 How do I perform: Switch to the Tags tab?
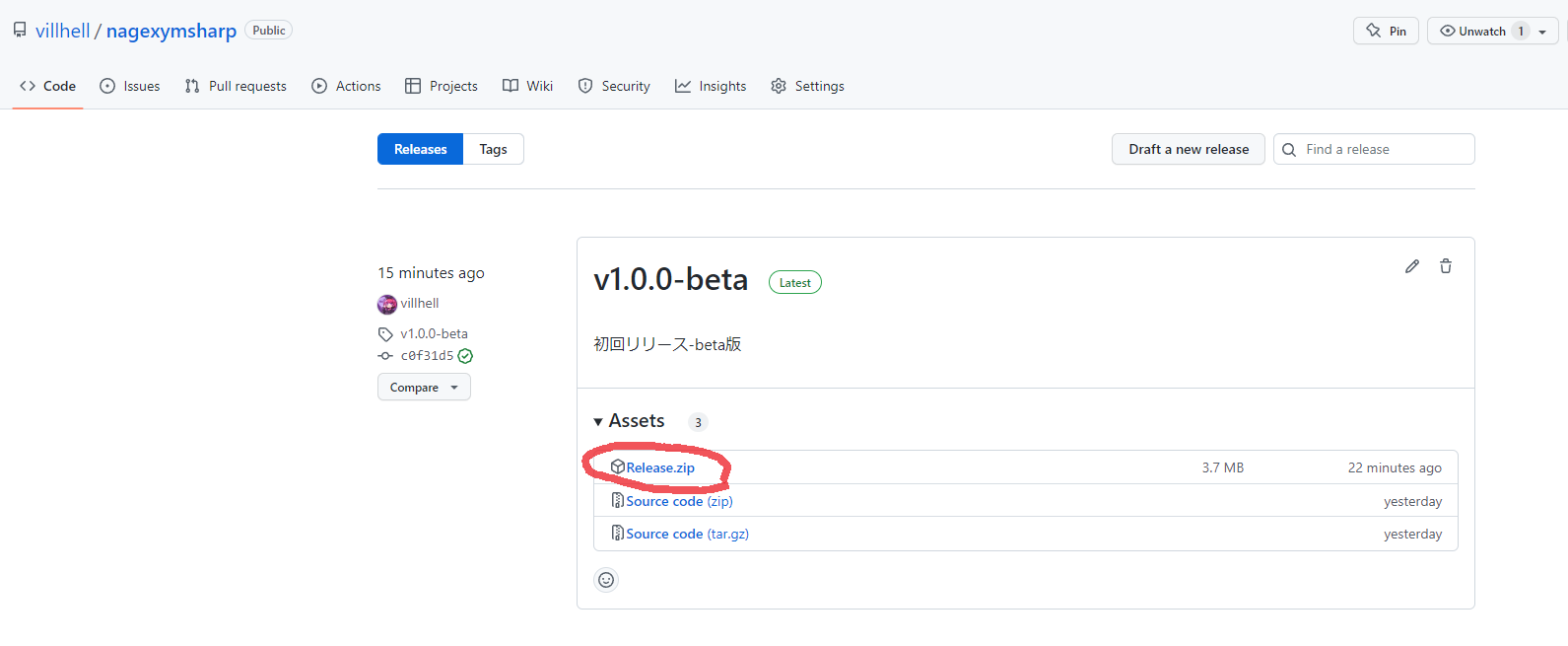493,149
